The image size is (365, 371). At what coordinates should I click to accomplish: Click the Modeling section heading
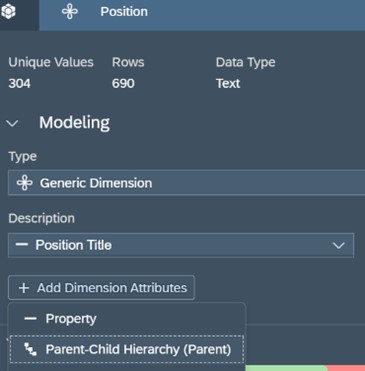click(74, 122)
